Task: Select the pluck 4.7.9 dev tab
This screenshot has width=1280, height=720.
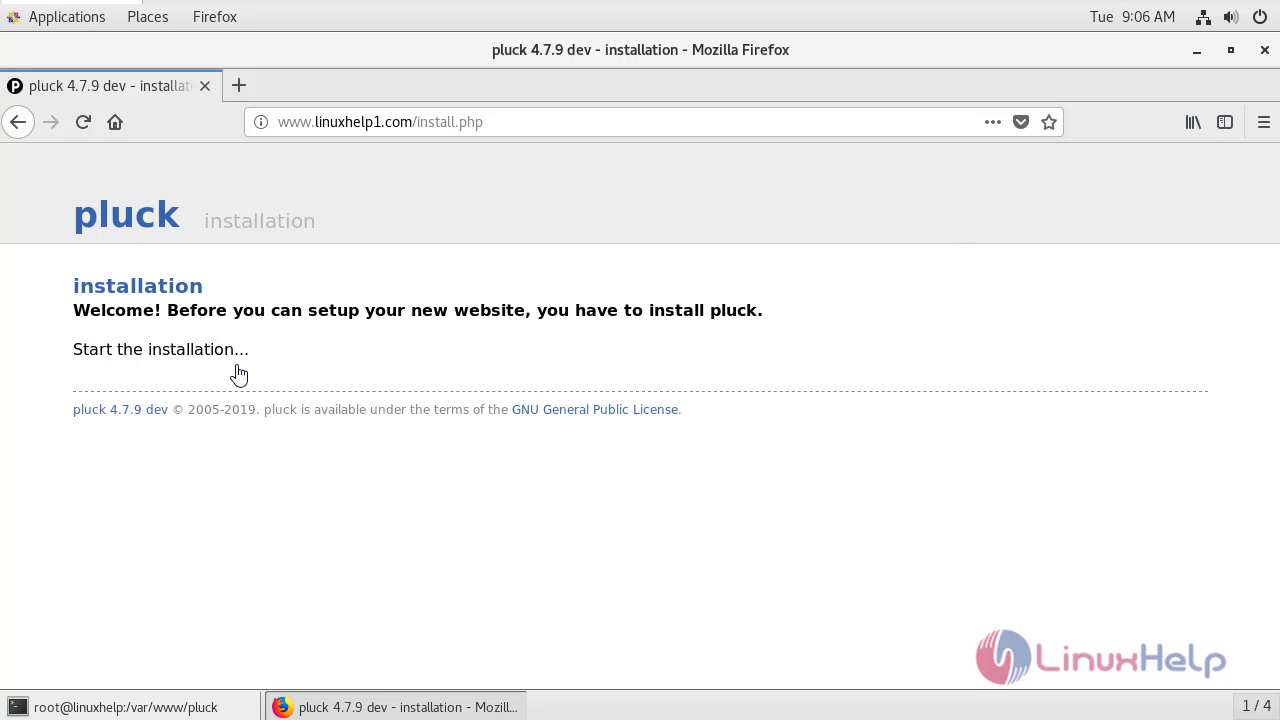Action: (x=109, y=86)
